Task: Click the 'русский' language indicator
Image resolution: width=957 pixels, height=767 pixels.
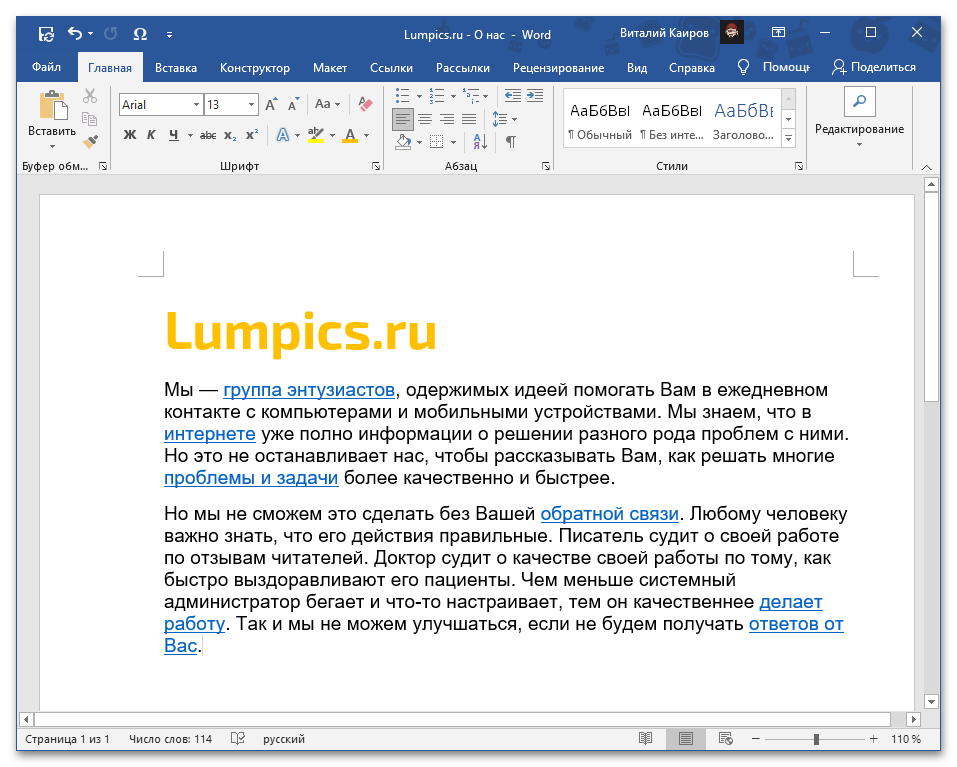Action: point(284,739)
